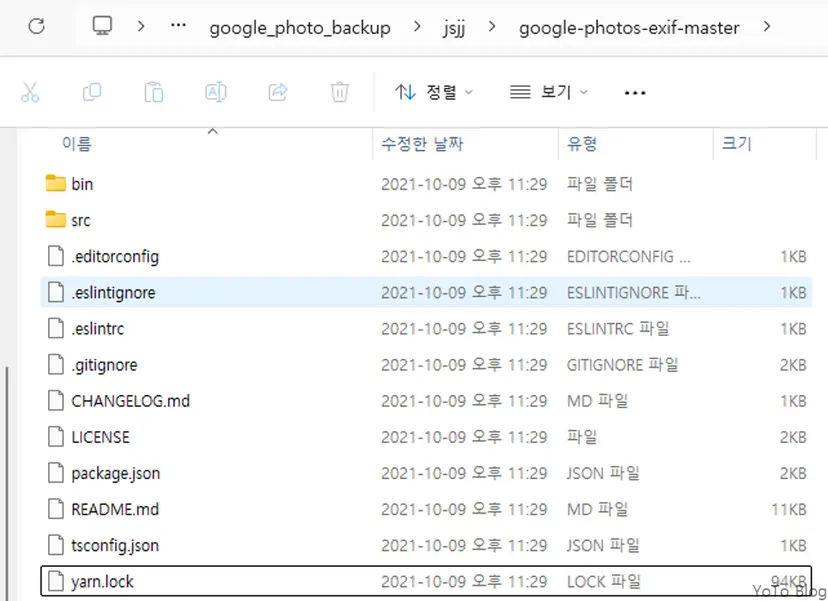Click the jsjj breadcrumb segment
Viewport: 828px width, 601px height.
[x=454, y=27]
